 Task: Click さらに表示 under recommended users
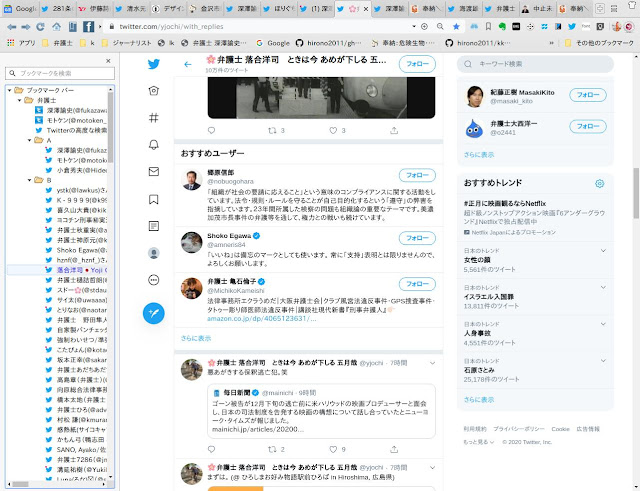[x=196, y=338]
